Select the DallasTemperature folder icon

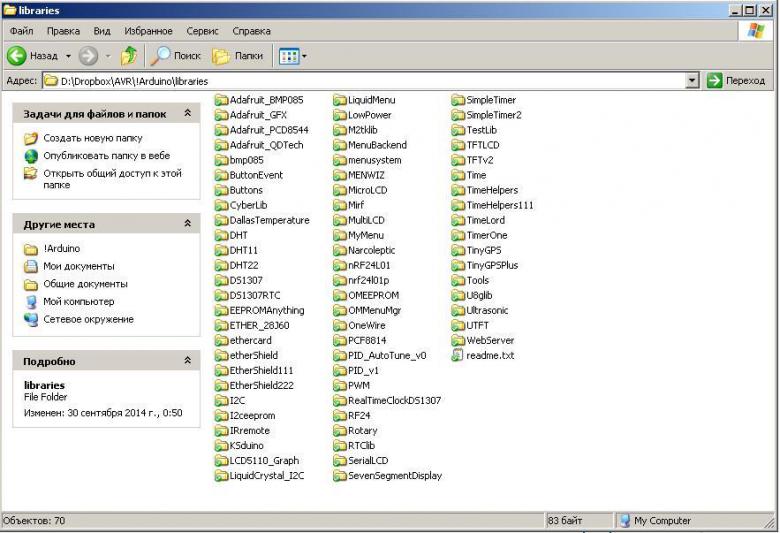click(x=221, y=220)
